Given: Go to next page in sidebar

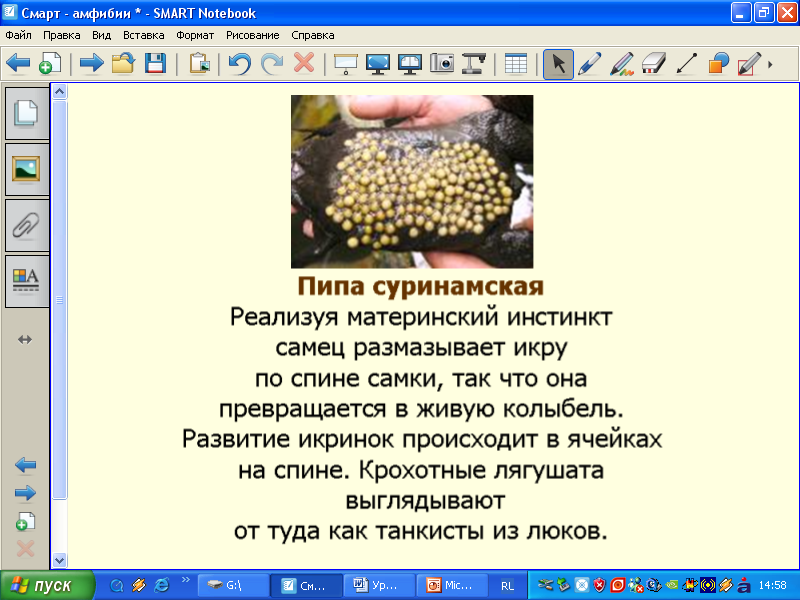Looking at the screenshot, I should [26, 493].
